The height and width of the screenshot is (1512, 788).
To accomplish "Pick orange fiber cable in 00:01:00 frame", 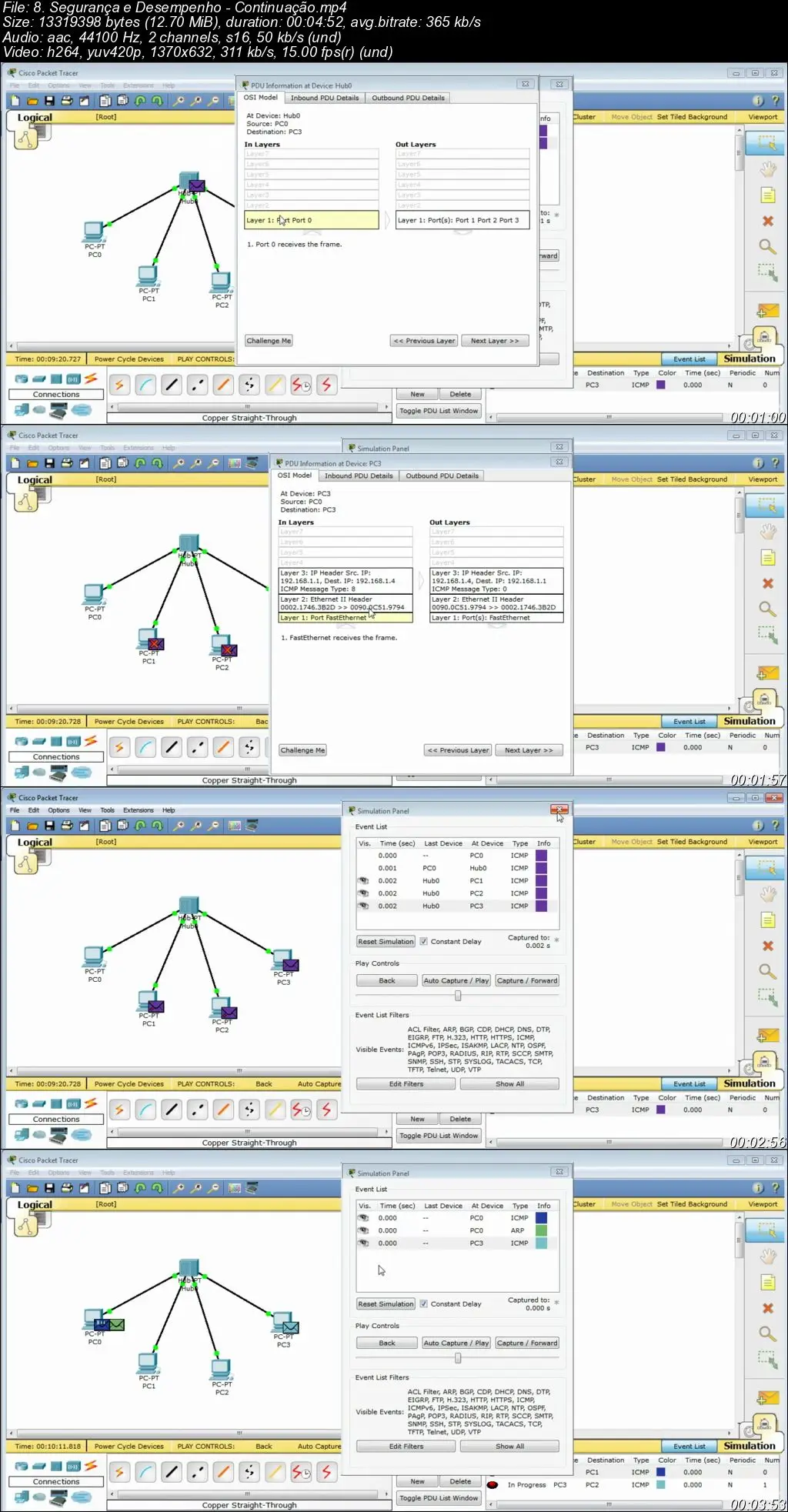I will [223, 385].
